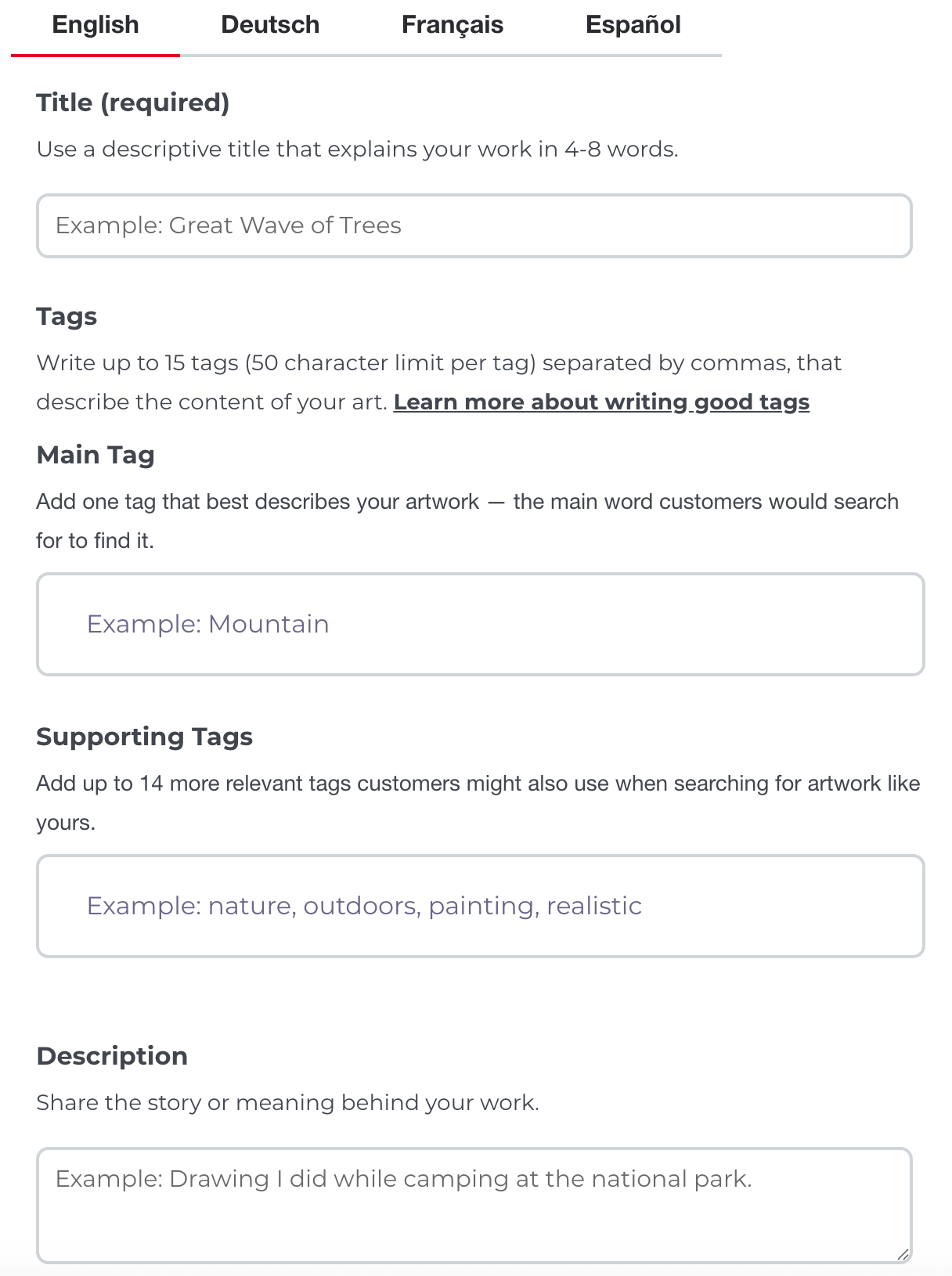This screenshot has width=952, height=1276.
Task: Select the Français tab
Action: click(453, 25)
